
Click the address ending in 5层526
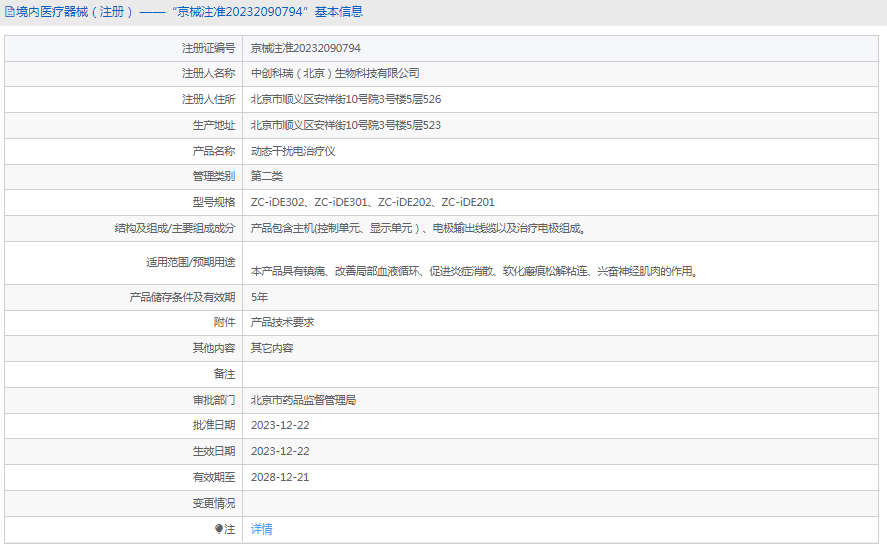(x=346, y=100)
